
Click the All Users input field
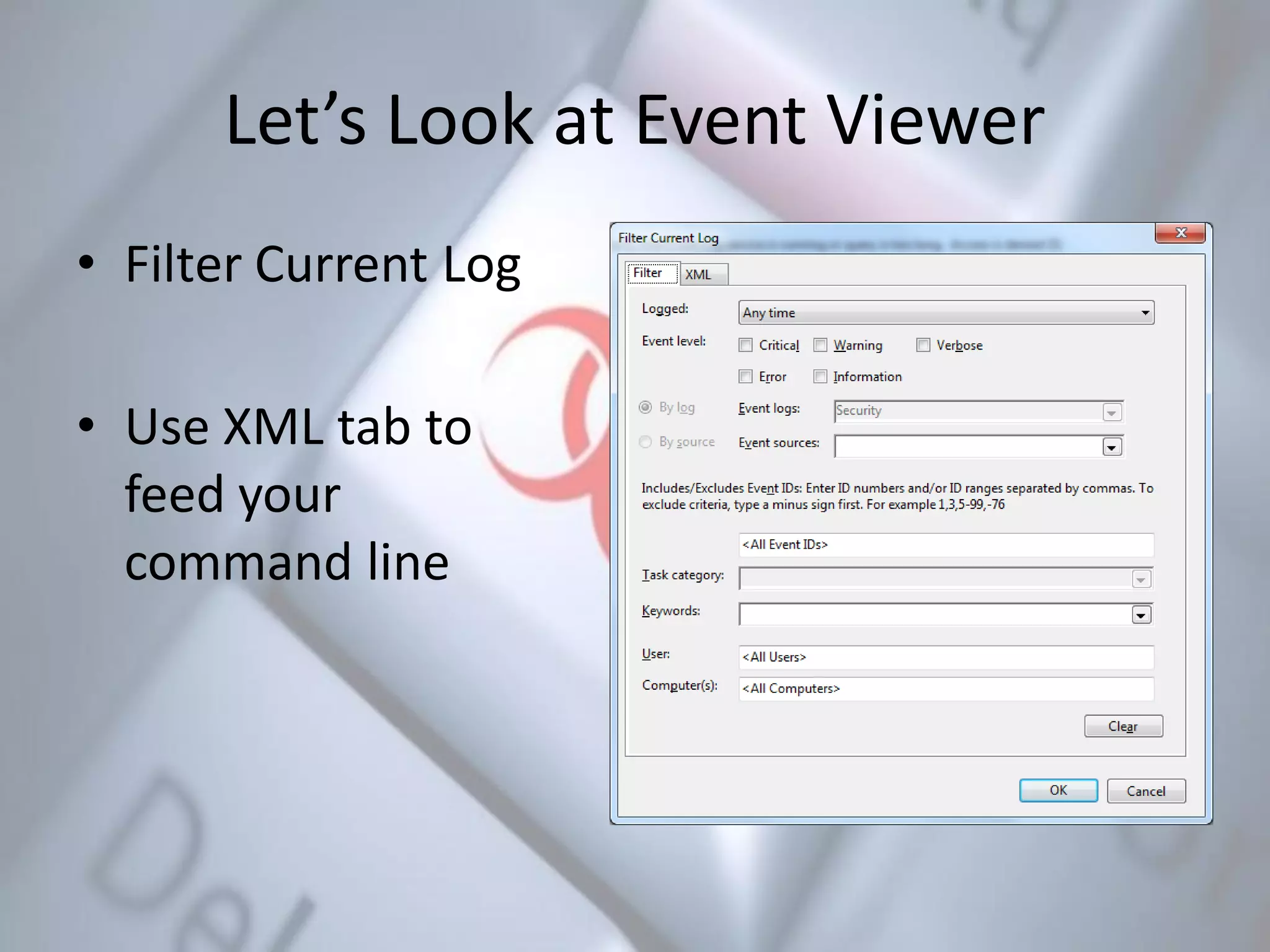pyautogui.click(x=946, y=657)
